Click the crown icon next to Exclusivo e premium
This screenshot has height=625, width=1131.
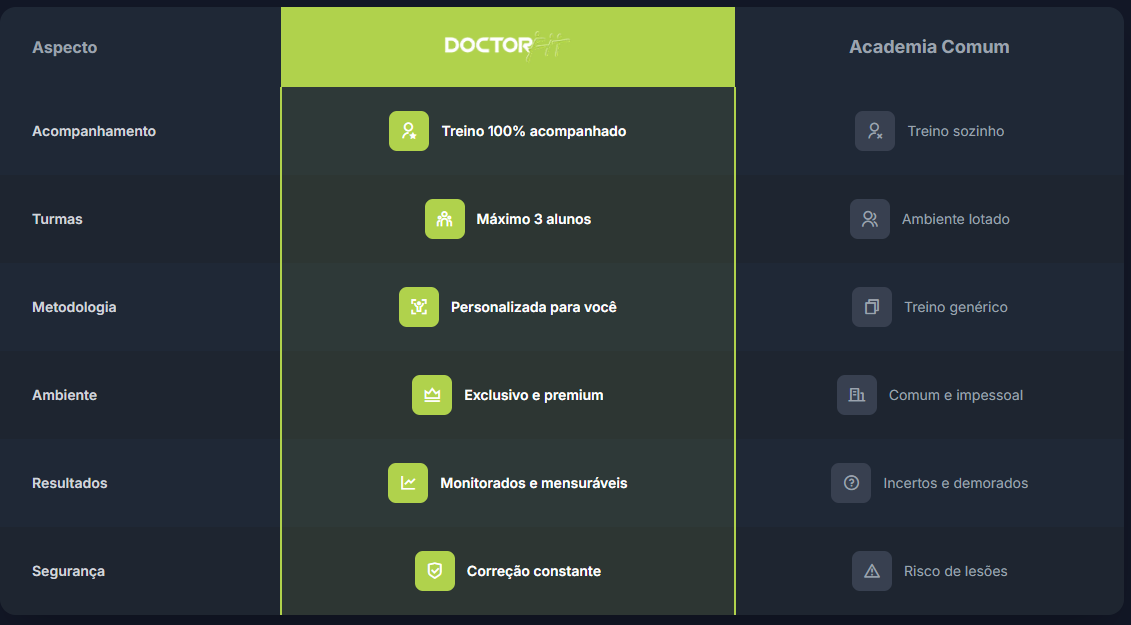click(x=432, y=395)
